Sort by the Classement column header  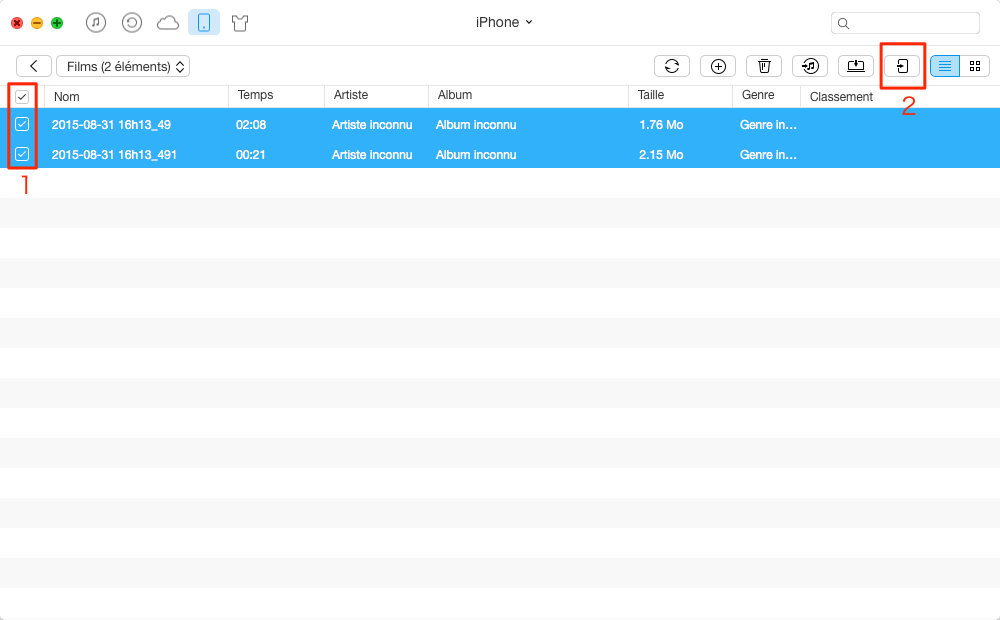(x=841, y=97)
